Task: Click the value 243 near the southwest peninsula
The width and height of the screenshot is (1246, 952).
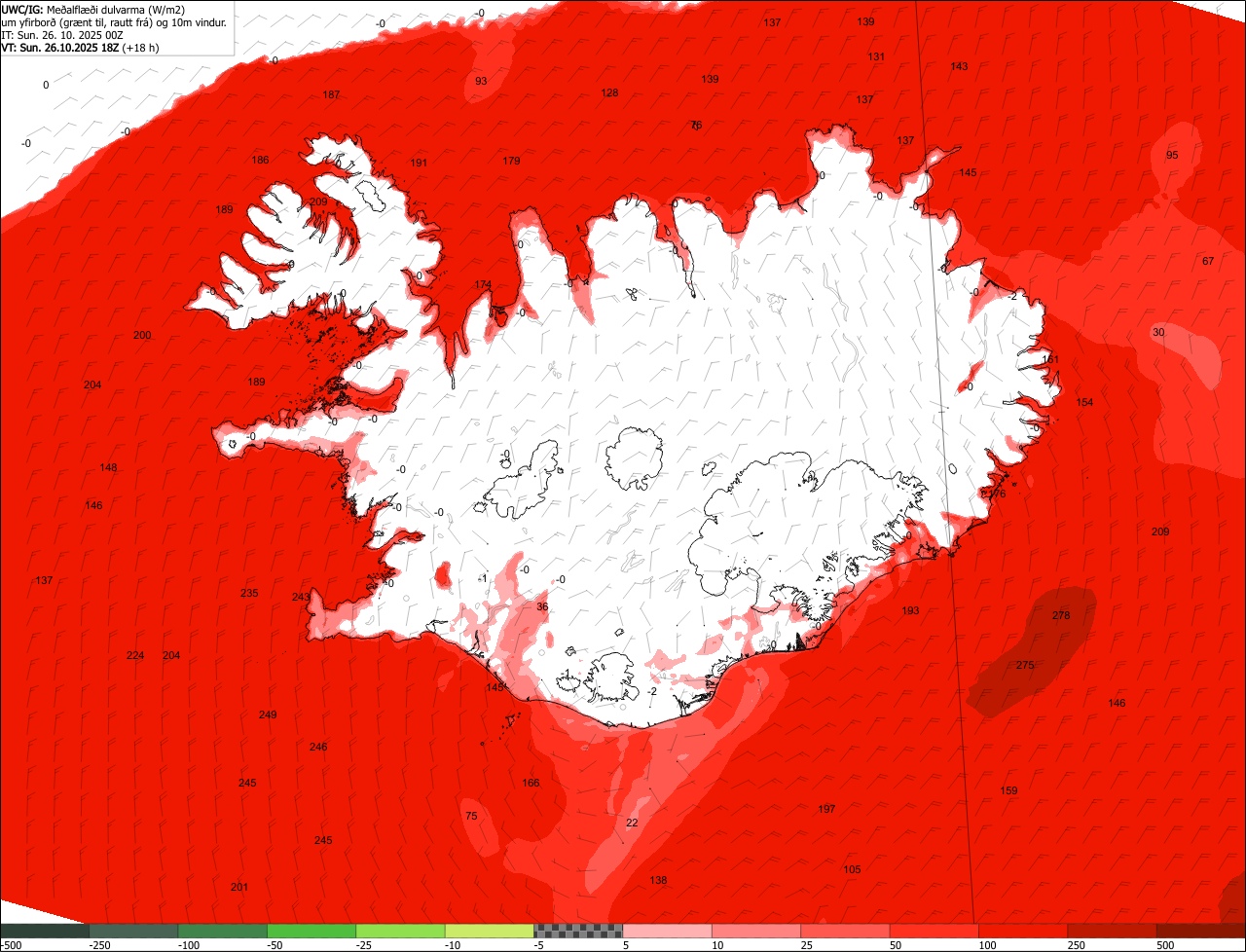Action: 301,597
